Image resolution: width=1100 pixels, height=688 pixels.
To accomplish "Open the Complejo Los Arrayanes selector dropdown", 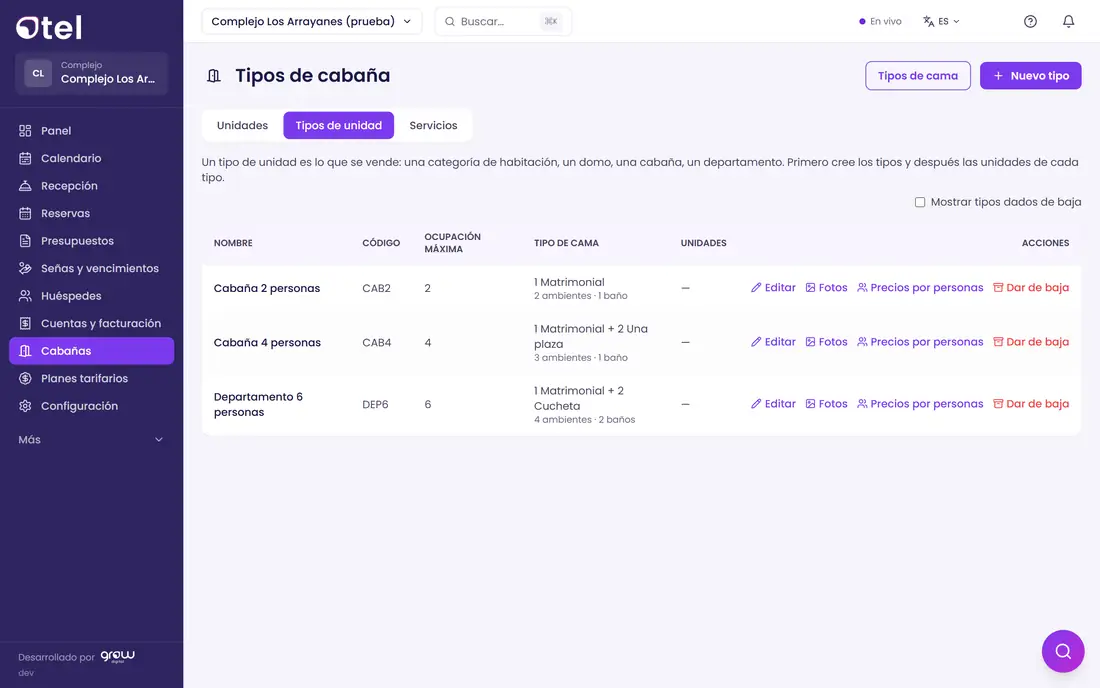I will click(311, 22).
